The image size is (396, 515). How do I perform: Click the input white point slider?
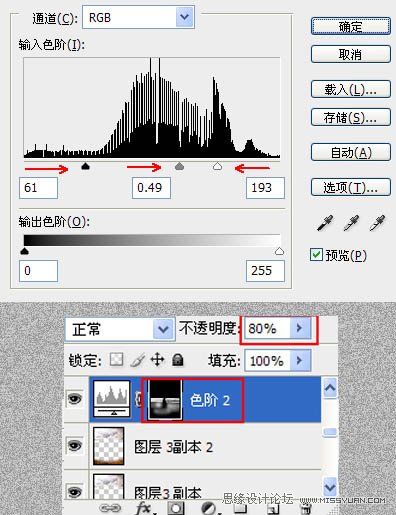pyautogui.click(x=217, y=166)
